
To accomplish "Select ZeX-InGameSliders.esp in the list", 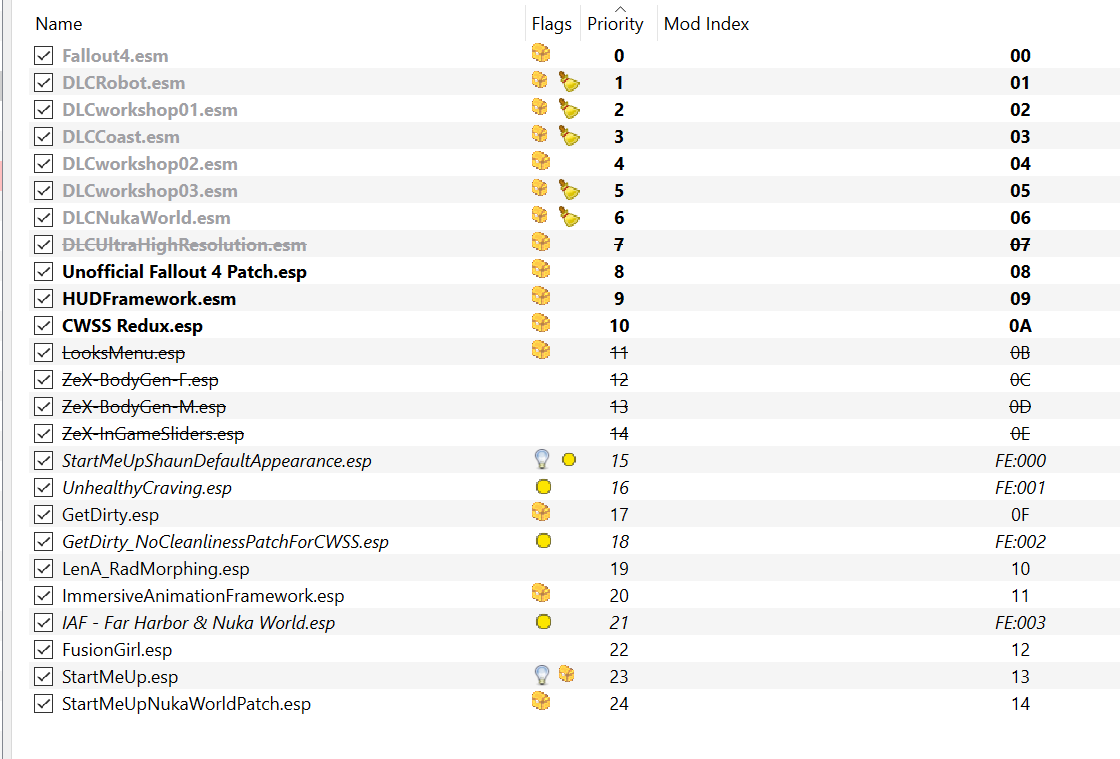I will coord(153,433).
